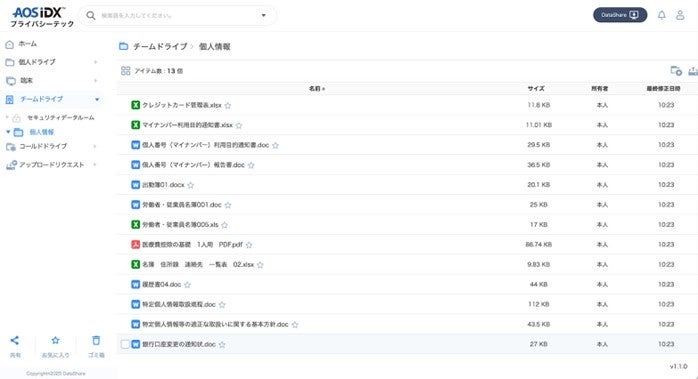Open 名簿 住所録 連絡先 一覧表 02.xlsx
This screenshot has height=379, width=698.
[198, 265]
